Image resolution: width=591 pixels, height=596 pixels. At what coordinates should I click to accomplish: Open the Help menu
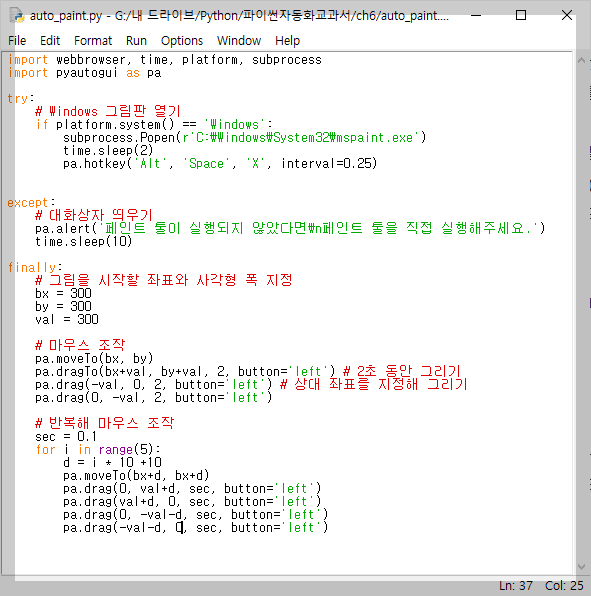[287, 41]
